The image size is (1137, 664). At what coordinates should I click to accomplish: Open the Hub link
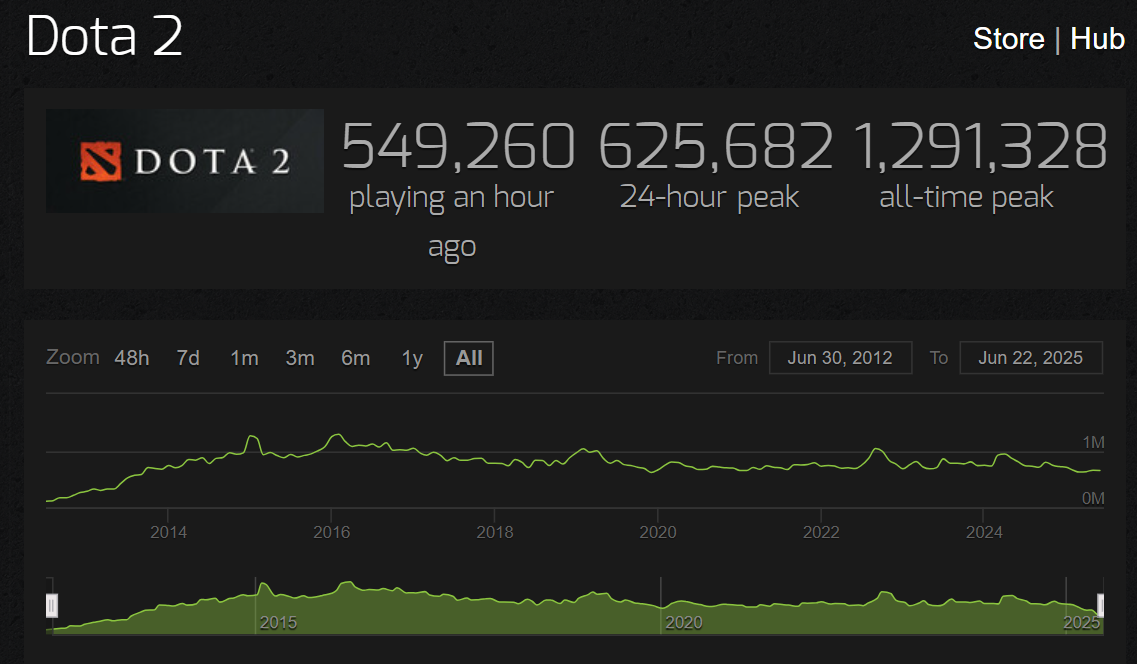click(x=1097, y=39)
